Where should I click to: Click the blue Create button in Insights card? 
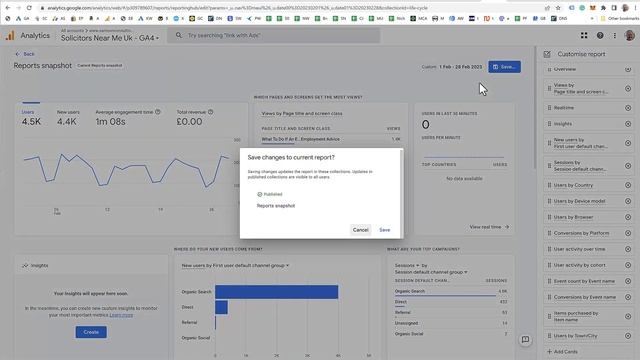coord(91,332)
